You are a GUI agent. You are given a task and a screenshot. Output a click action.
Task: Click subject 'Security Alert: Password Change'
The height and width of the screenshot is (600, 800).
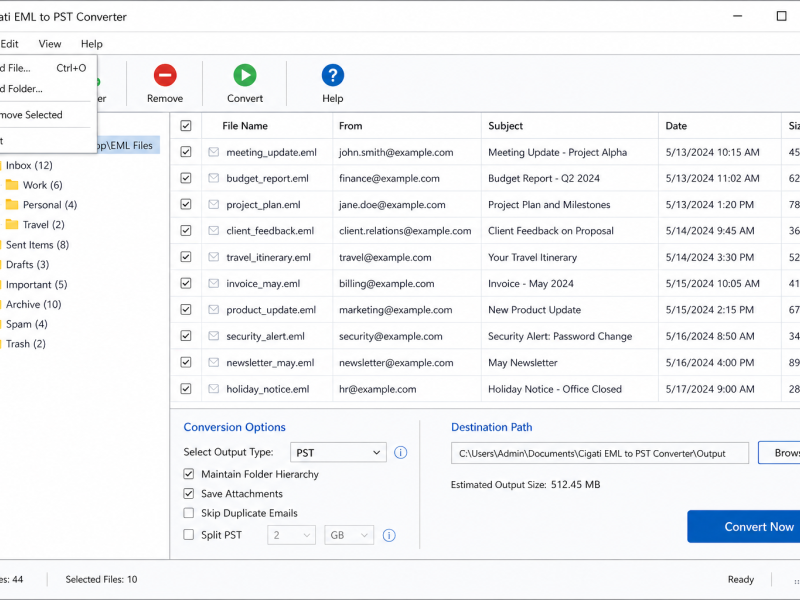560,336
